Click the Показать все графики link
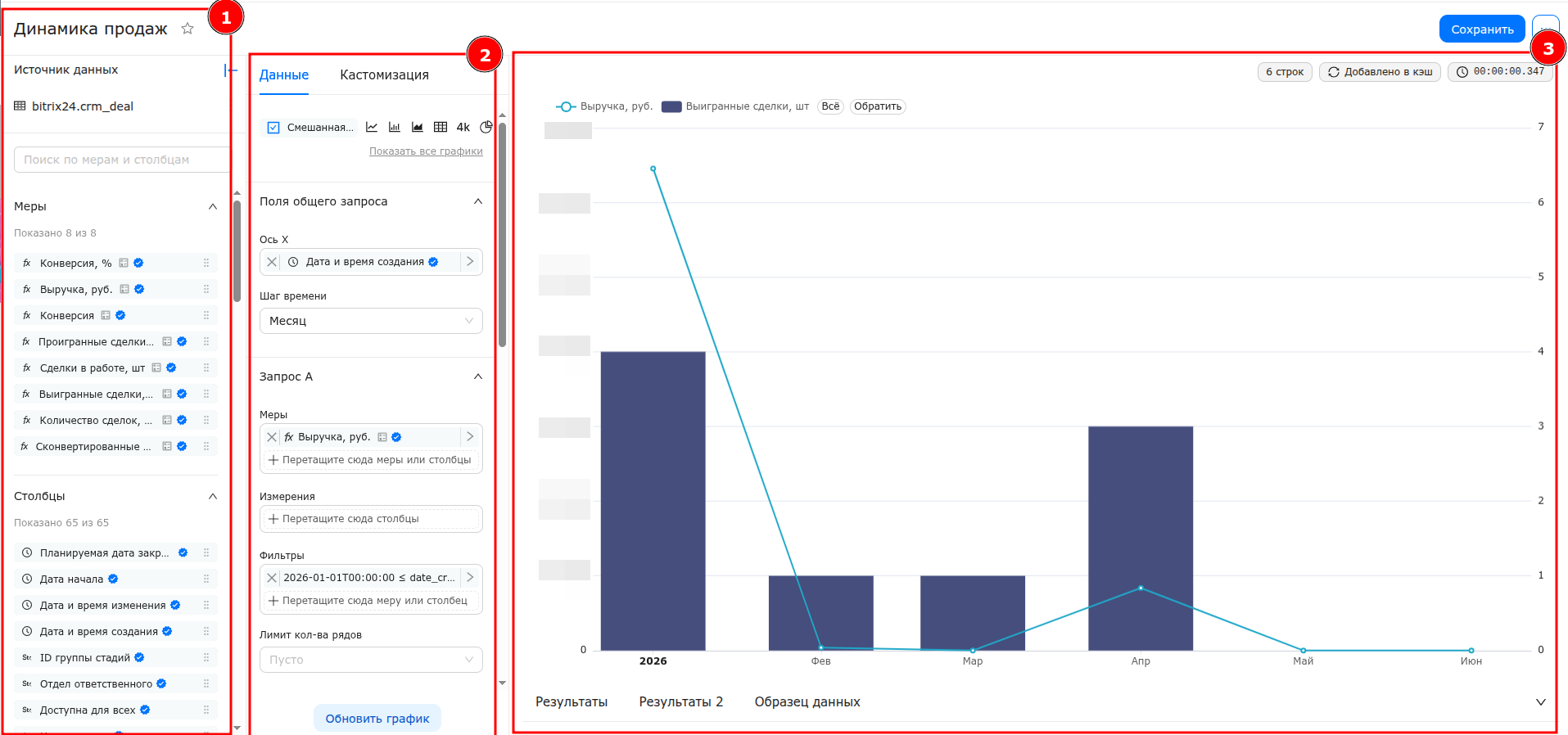Screen dimensions: 1568x735 (426, 151)
